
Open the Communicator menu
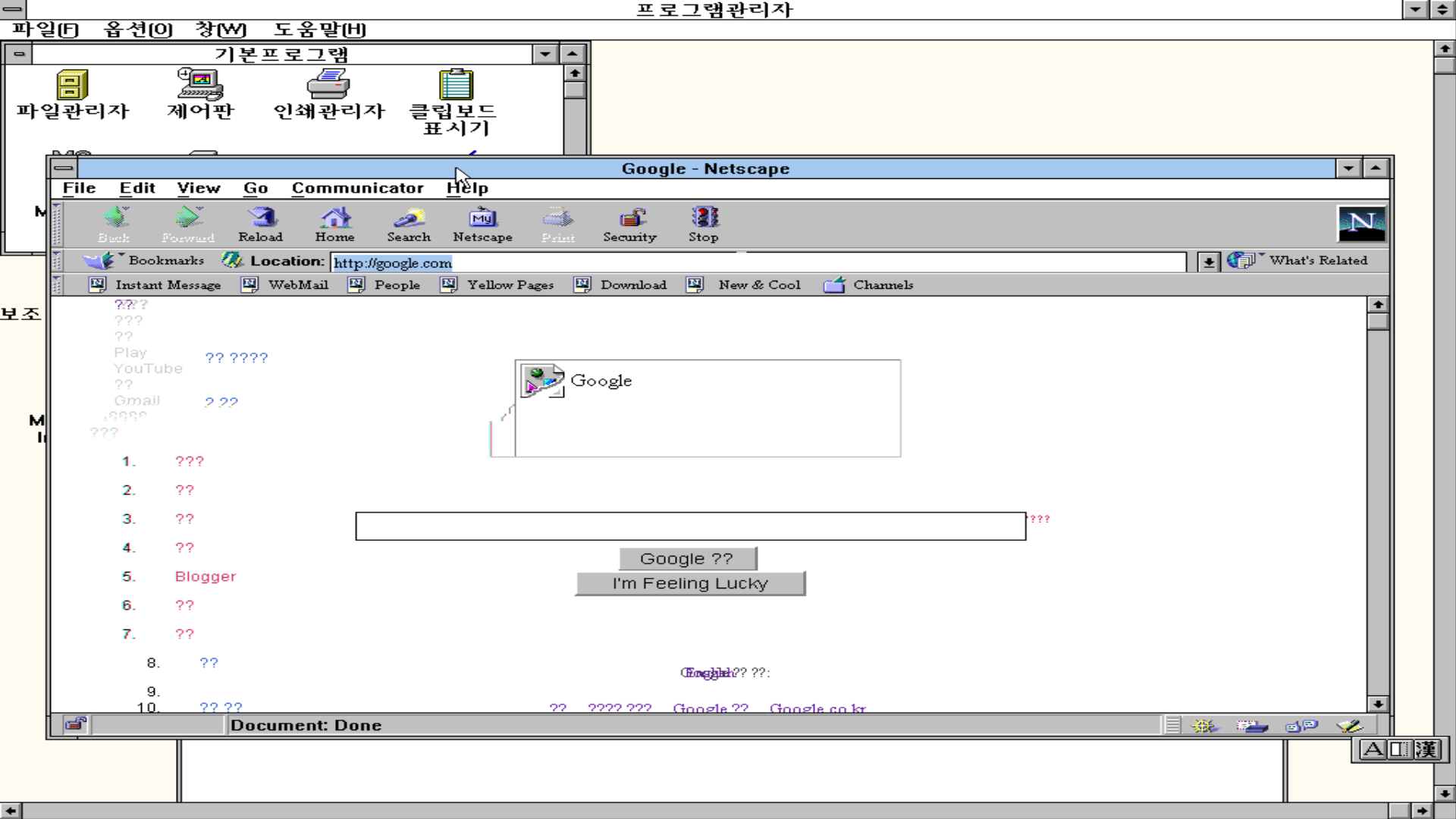[x=357, y=188]
